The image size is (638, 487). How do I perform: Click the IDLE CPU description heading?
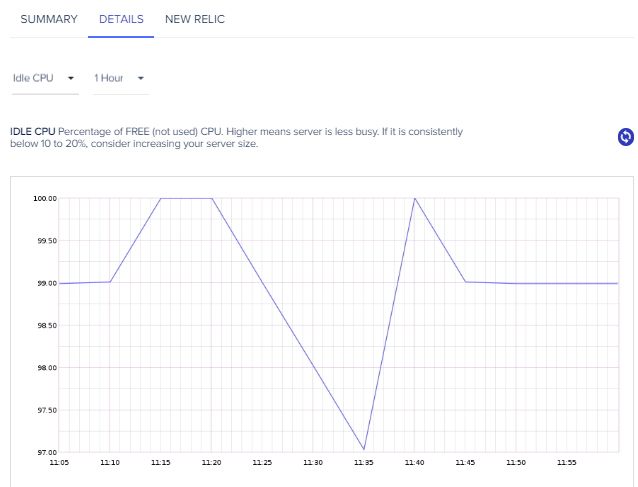point(33,132)
